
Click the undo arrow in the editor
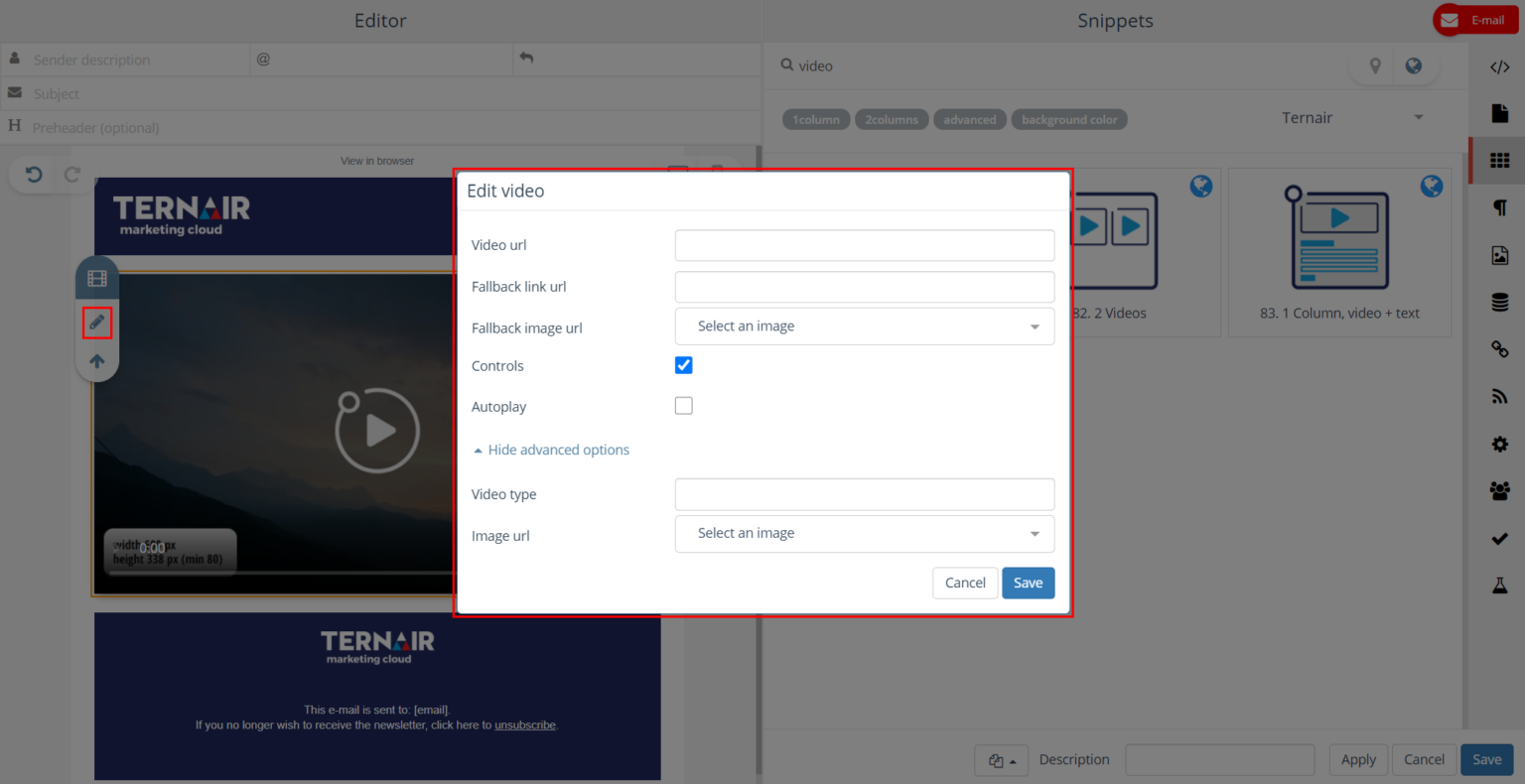[34, 175]
